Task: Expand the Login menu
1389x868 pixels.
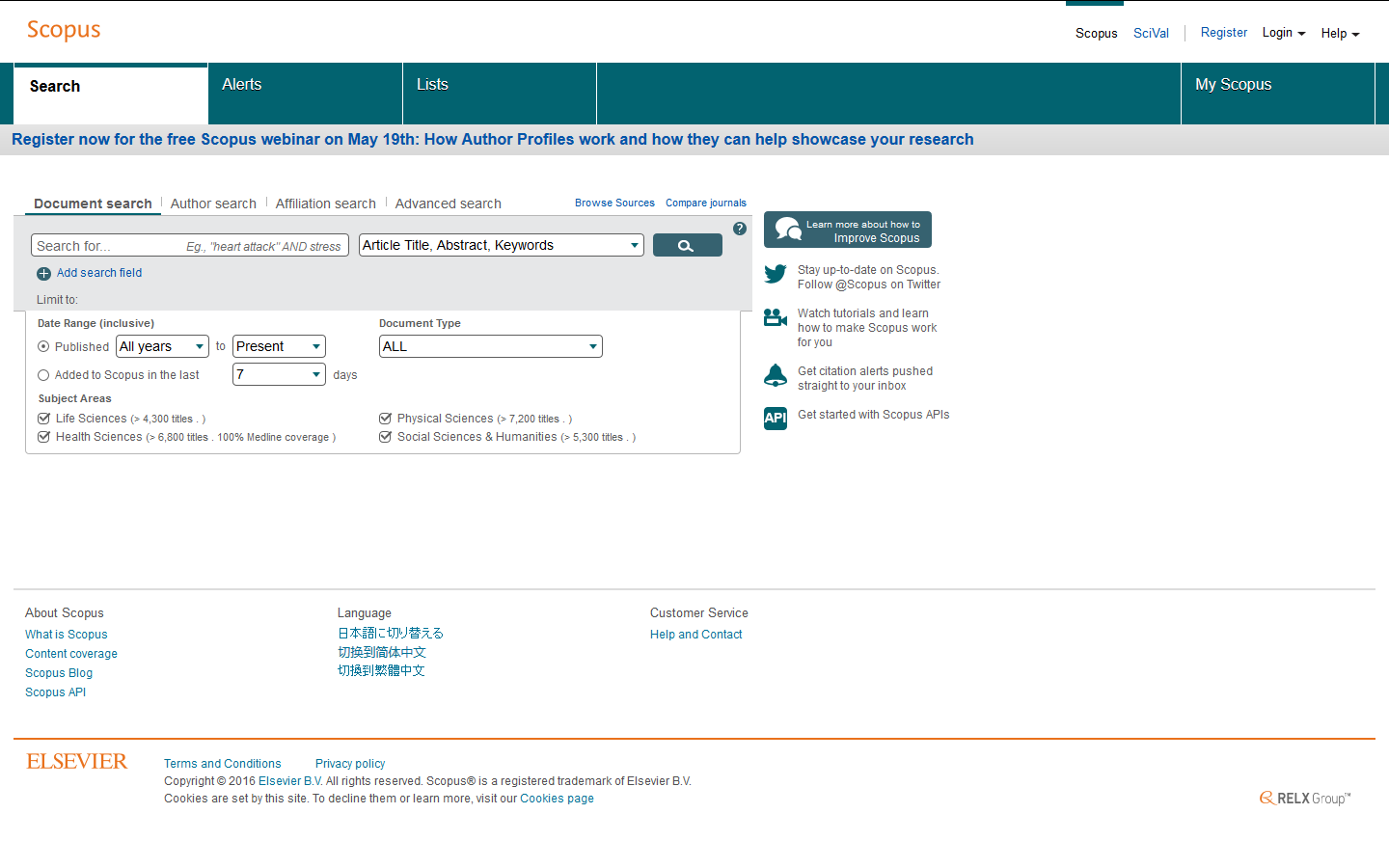Action: (x=1284, y=33)
